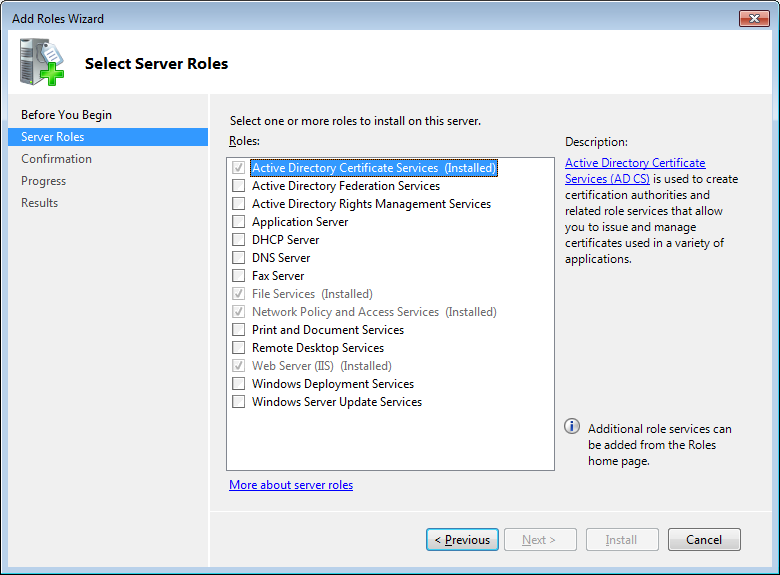Screen dimensions: 780x575
Task: Open More about server roles link
Action: [x=291, y=485]
